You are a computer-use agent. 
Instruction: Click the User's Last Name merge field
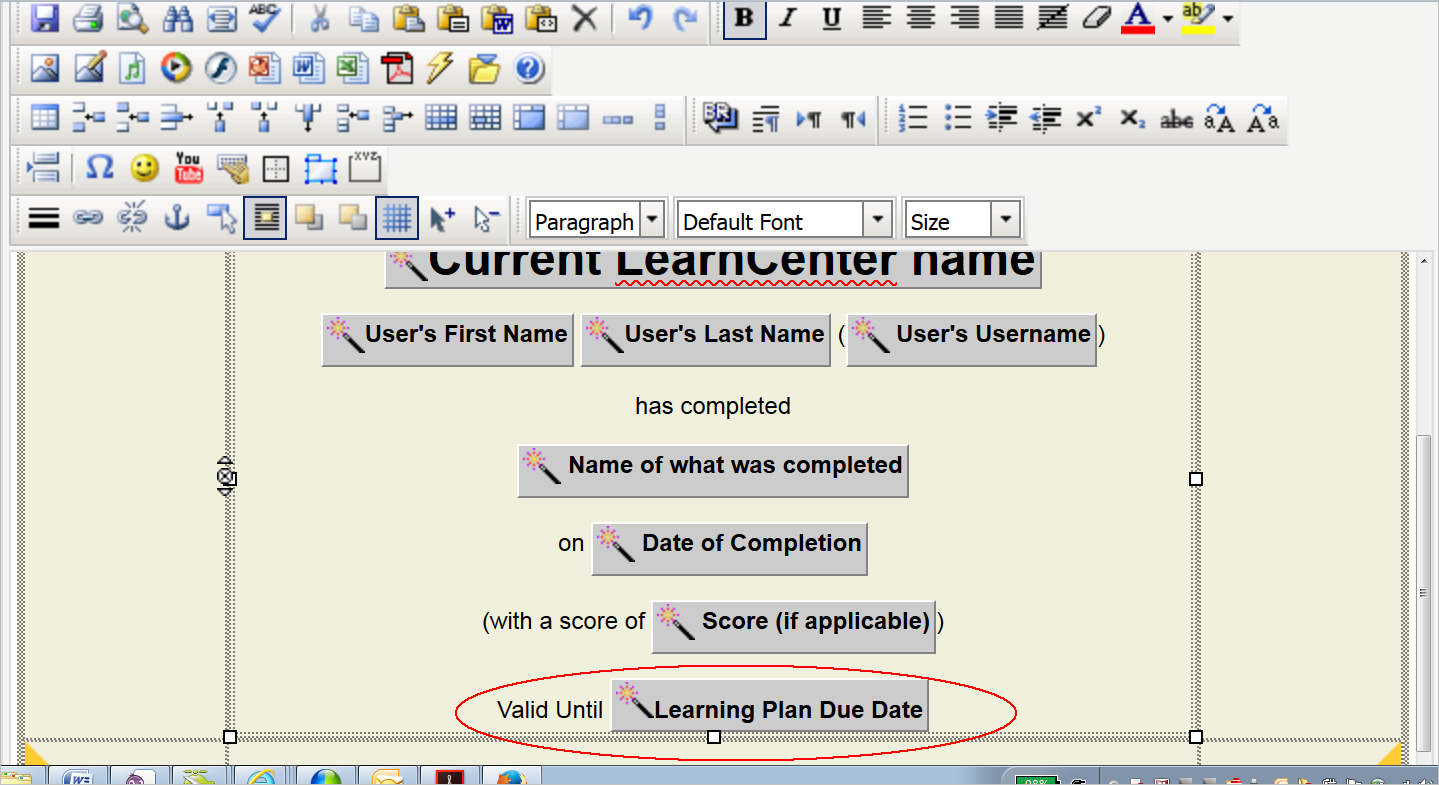(x=706, y=340)
